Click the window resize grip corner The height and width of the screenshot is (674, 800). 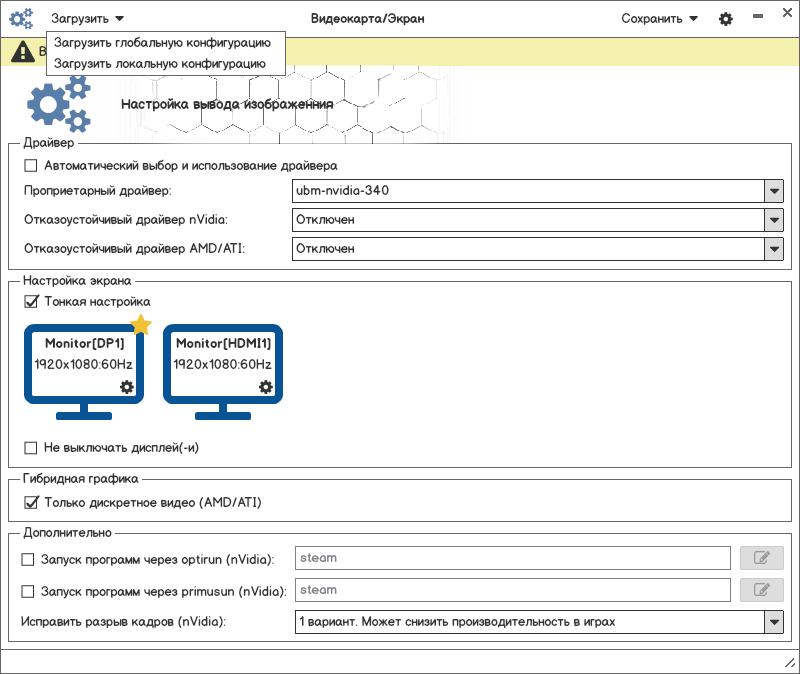790,662
